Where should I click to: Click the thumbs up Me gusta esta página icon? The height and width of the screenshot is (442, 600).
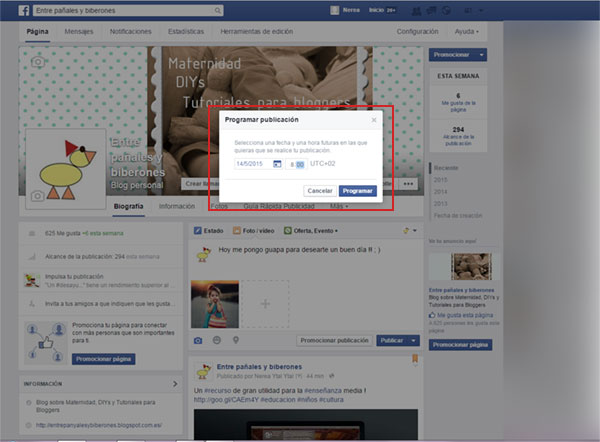(432, 315)
